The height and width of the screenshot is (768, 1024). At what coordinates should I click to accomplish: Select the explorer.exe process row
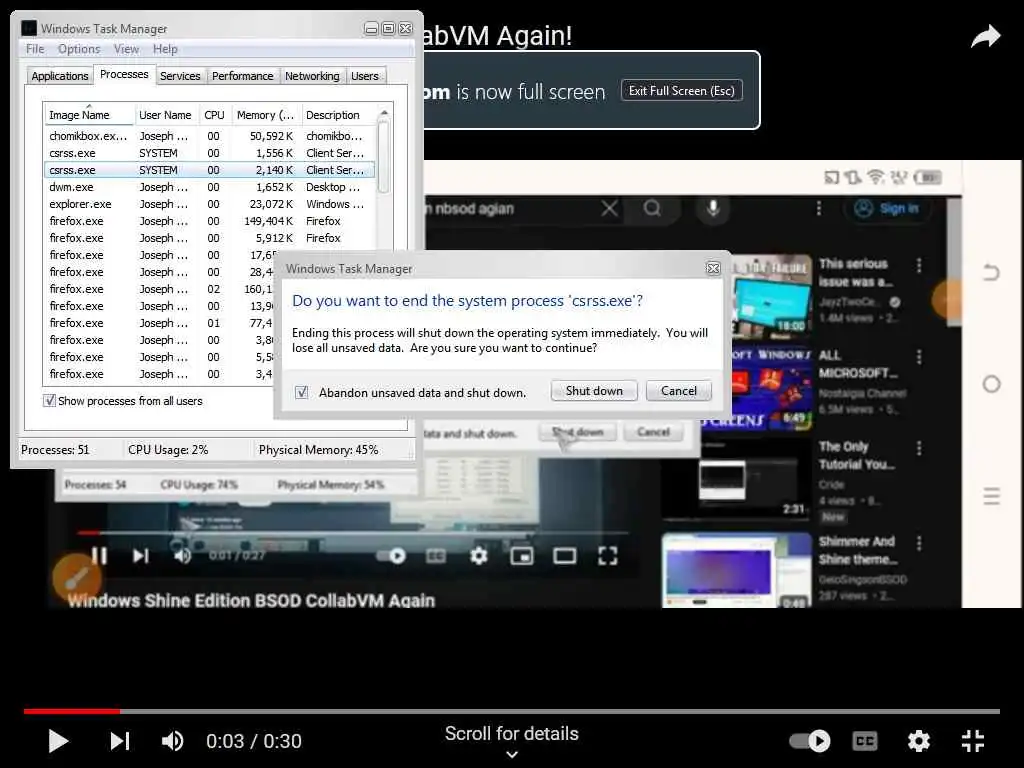click(209, 204)
